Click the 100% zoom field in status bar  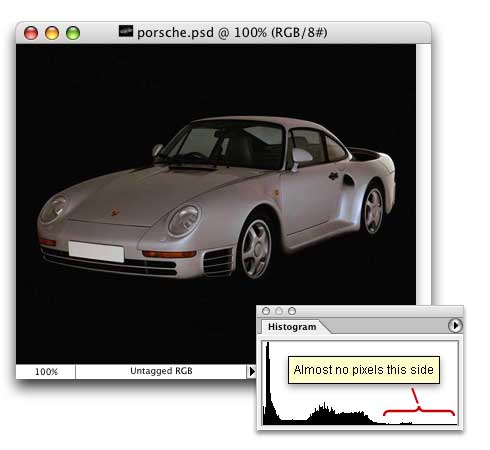tap(46, 371)
